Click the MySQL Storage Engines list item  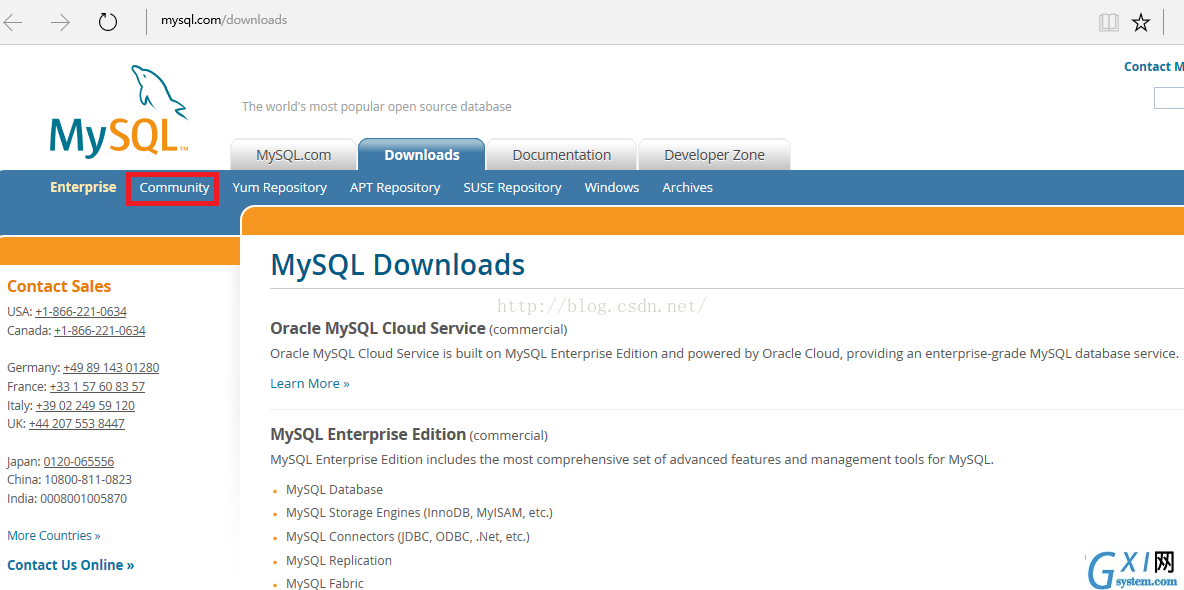click(x=419, y=513)
